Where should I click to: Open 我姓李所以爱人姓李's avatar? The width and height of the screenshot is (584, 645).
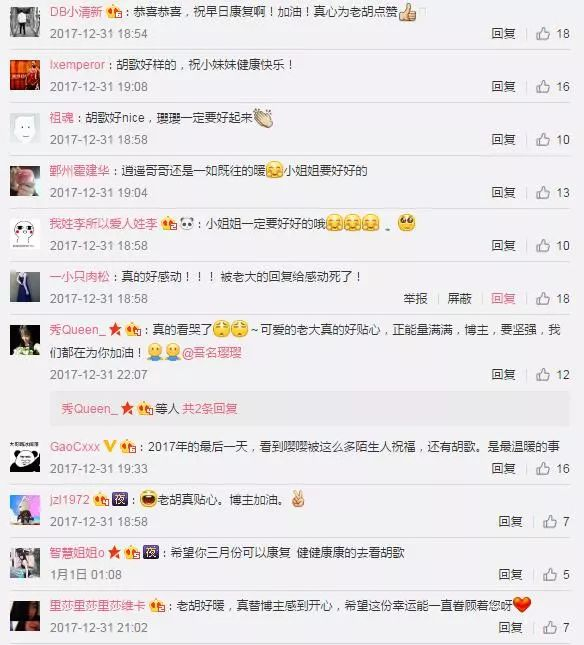(x=25, y=234)
